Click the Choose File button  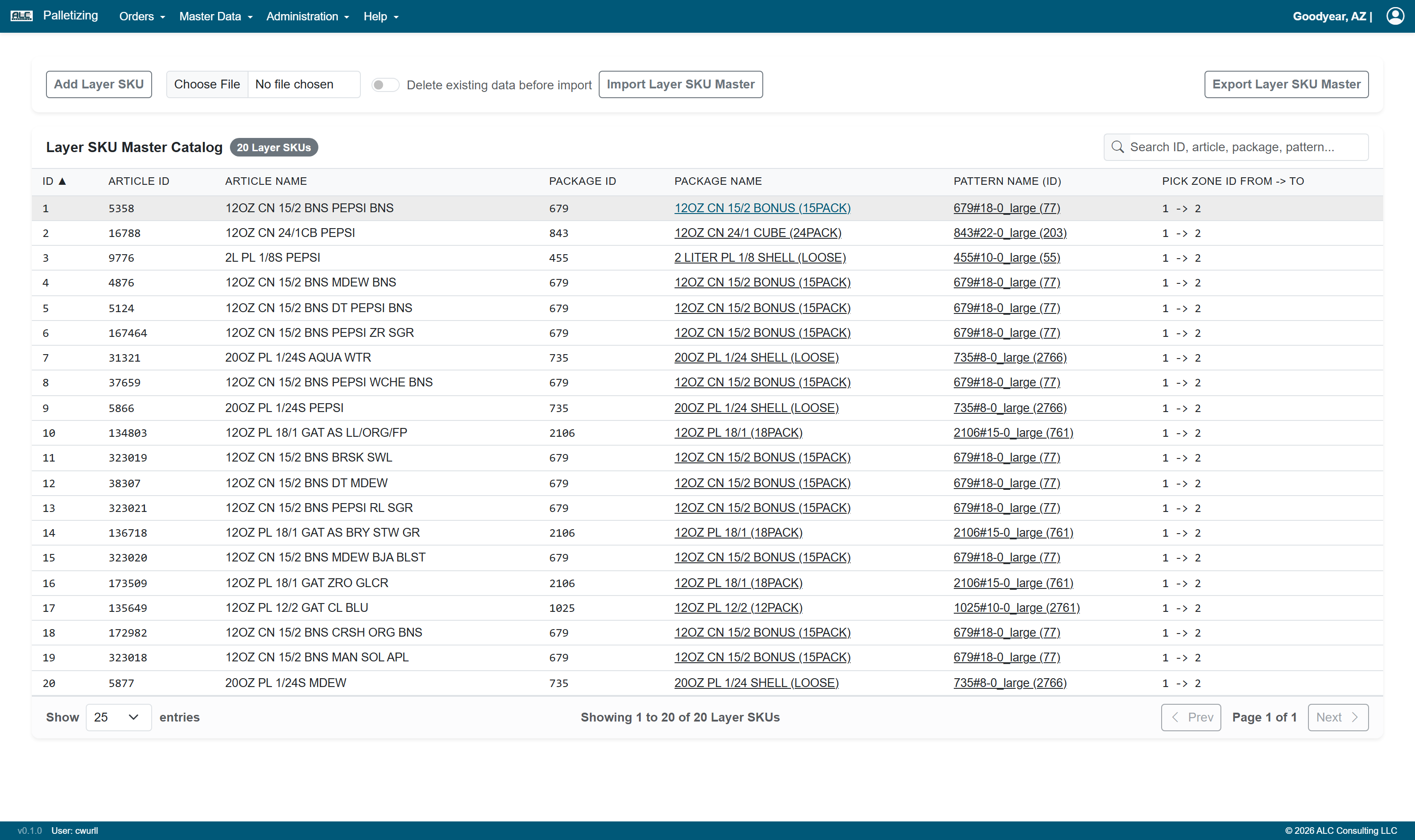(207, 84)
